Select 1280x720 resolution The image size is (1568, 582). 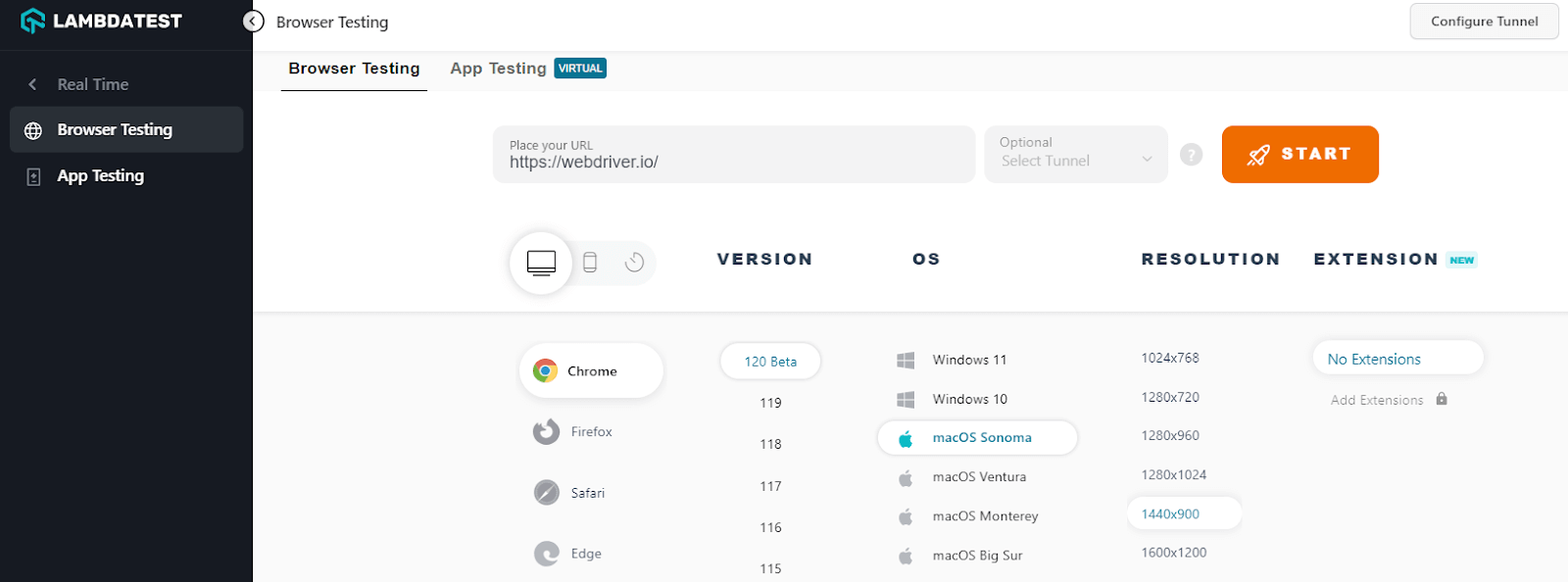tap(1170, 397)
